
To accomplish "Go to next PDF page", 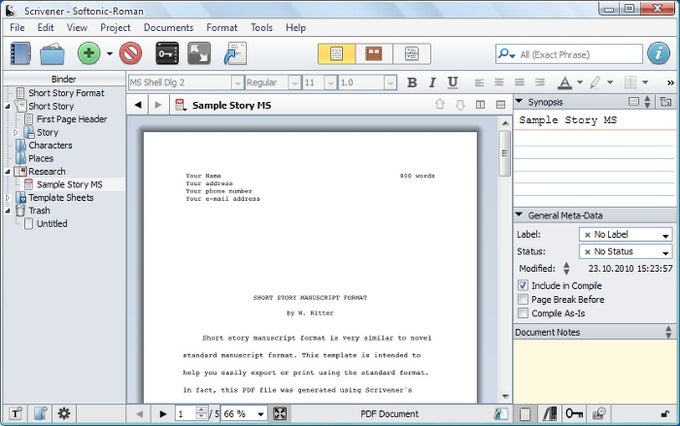I will tap(163, 414).
